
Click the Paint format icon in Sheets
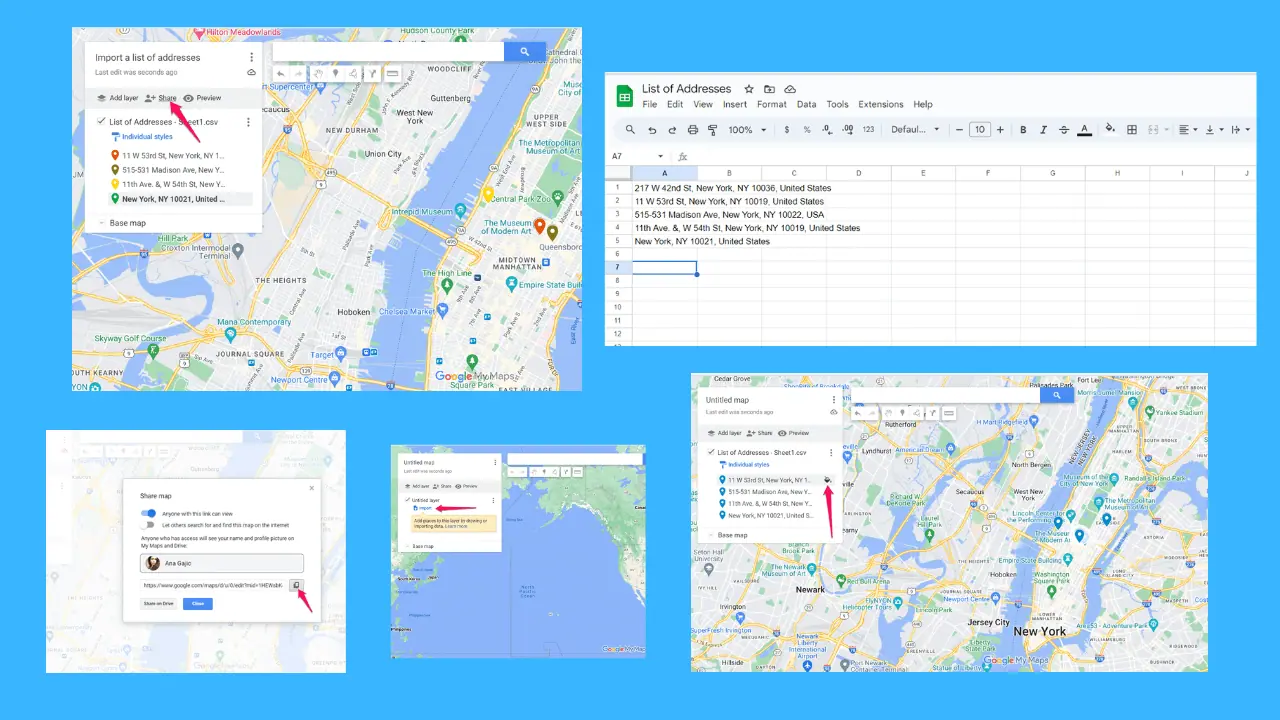pyautogui.click(x=713, y=130)
